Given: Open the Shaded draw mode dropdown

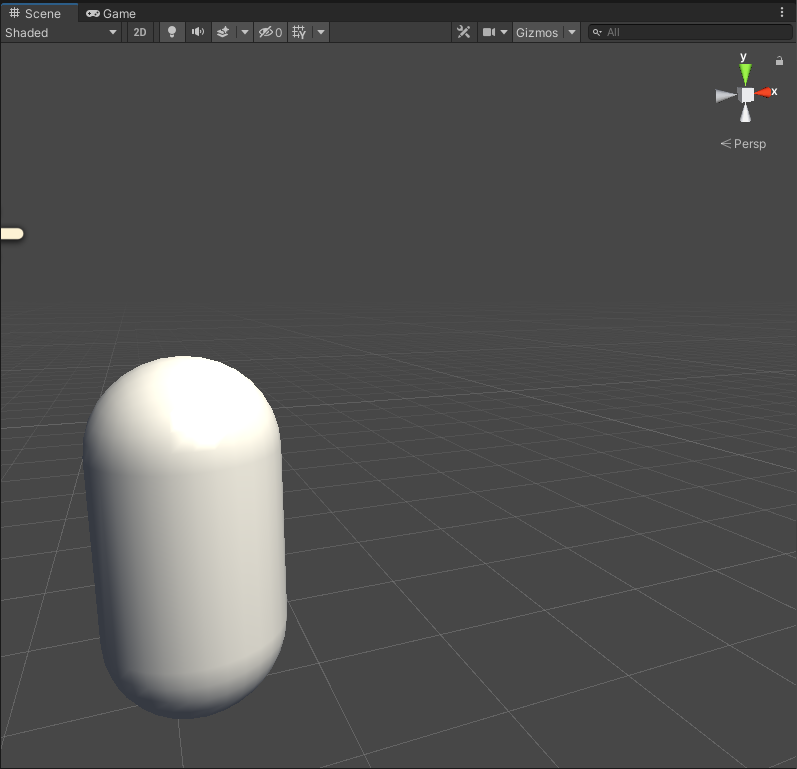Looking at the screenshot, I should click(x=60, y=33).
